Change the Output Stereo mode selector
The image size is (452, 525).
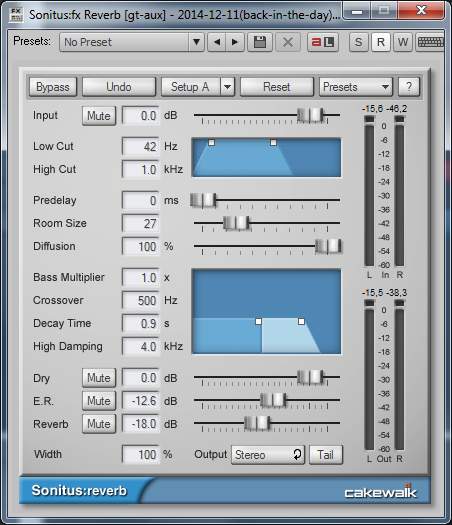pos(268,455)
